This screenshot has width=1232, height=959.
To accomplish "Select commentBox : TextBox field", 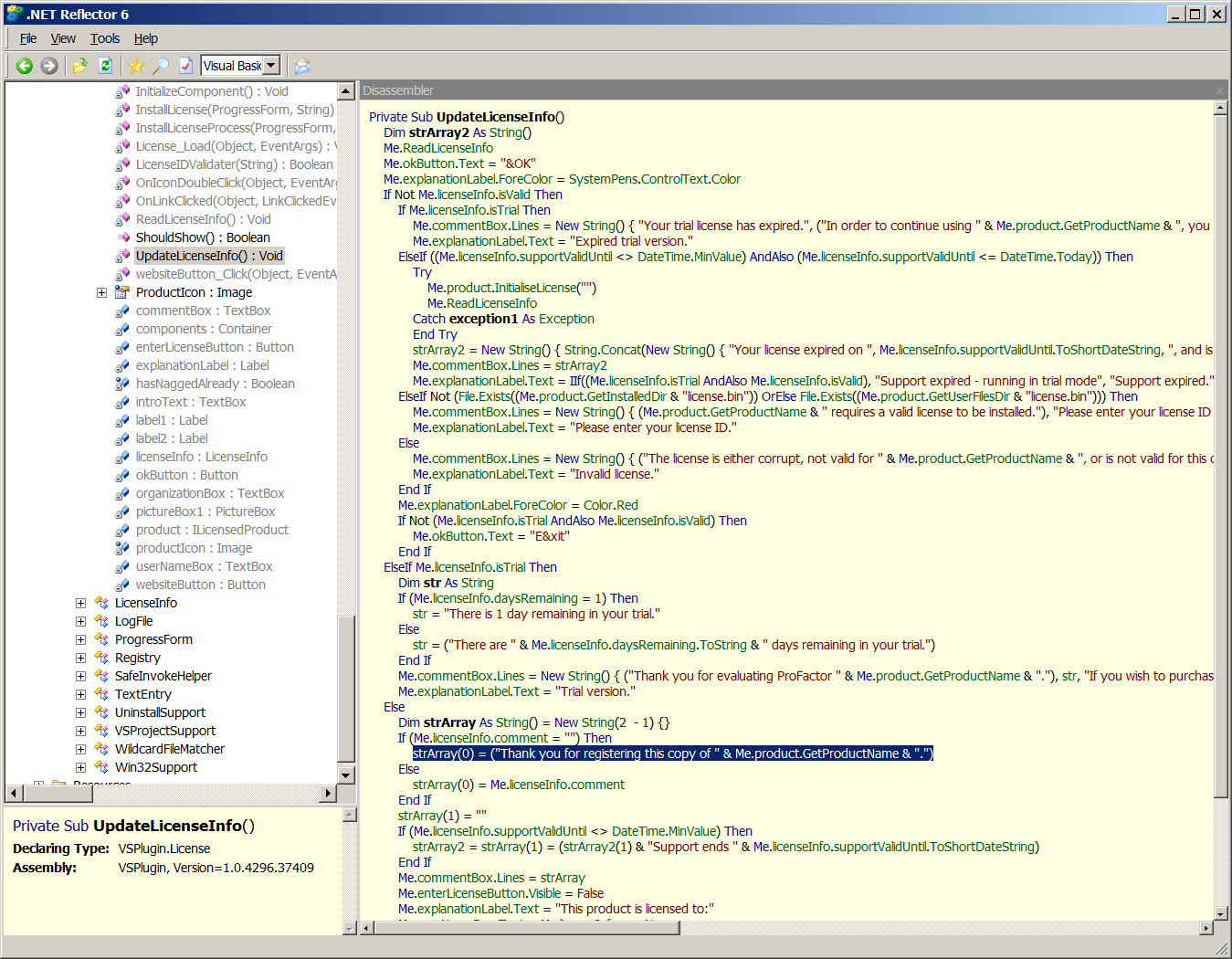I will (203, 311).
